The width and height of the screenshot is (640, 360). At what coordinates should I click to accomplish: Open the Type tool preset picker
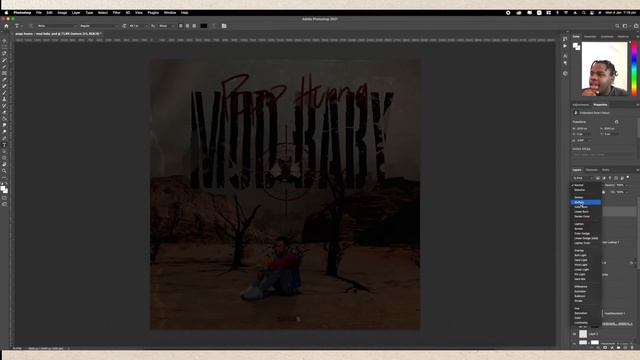click(x=18, y=26)
